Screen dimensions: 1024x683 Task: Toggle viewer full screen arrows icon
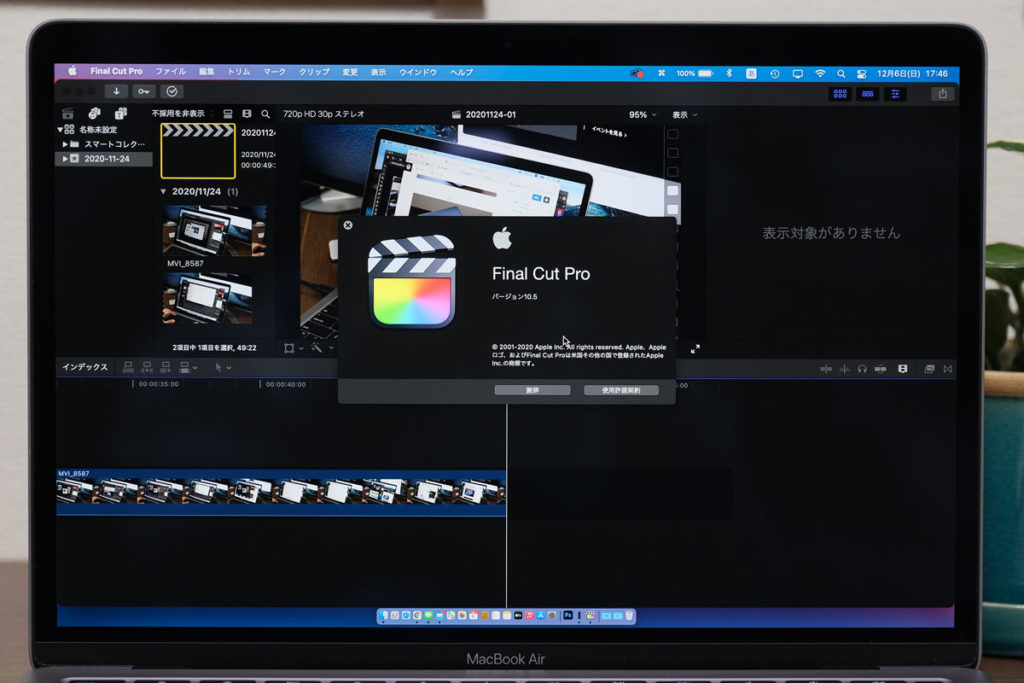coord(696,349)
